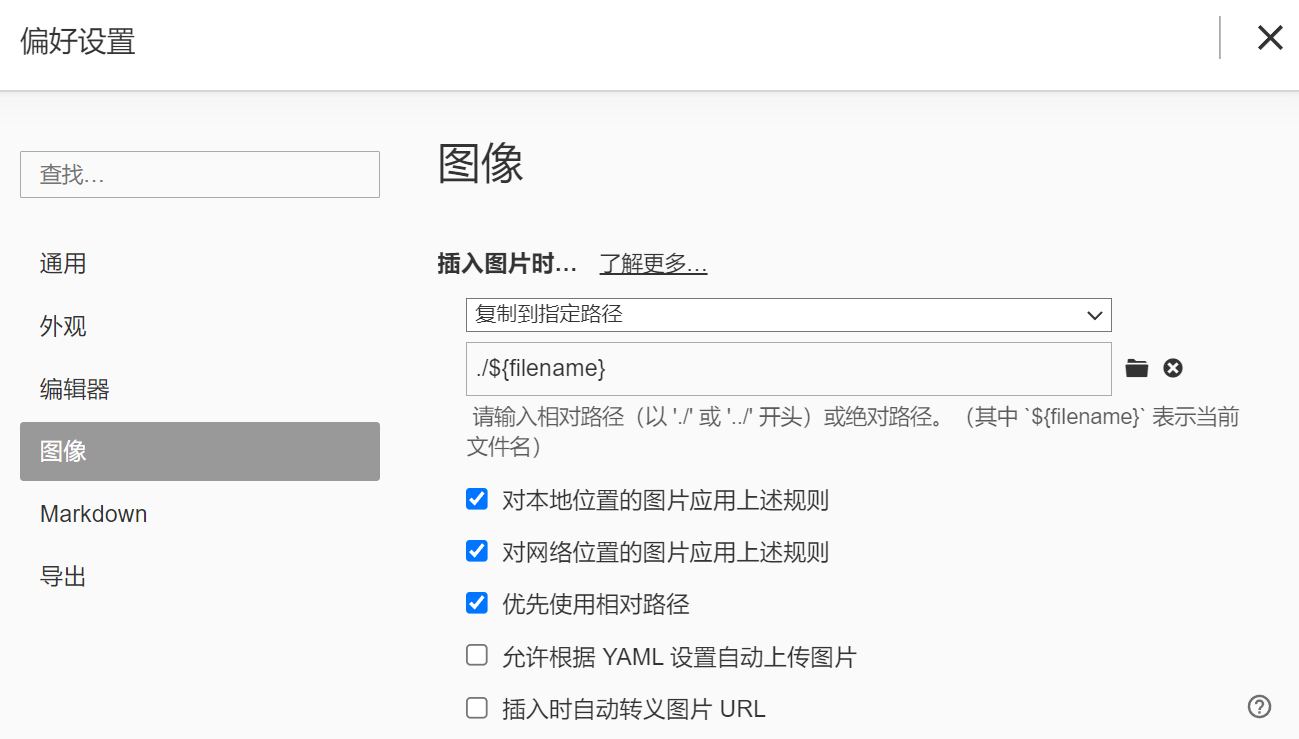This screenshot has height=739, width=1299.
Task: Open the image insert action dropdown
Action: (x=788, y=315)
